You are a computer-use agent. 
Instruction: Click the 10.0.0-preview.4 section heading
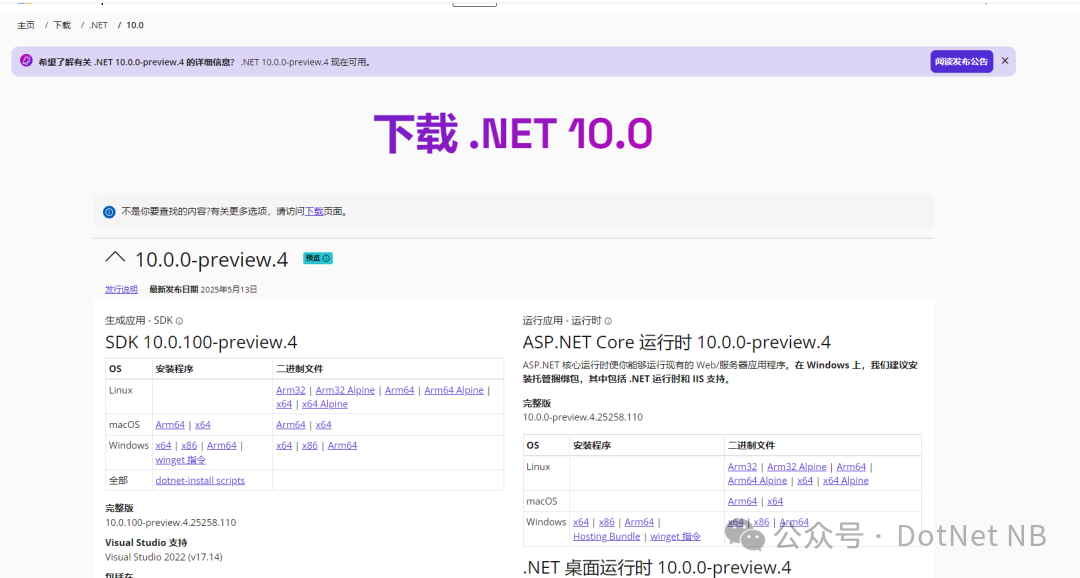click(211, 260)
